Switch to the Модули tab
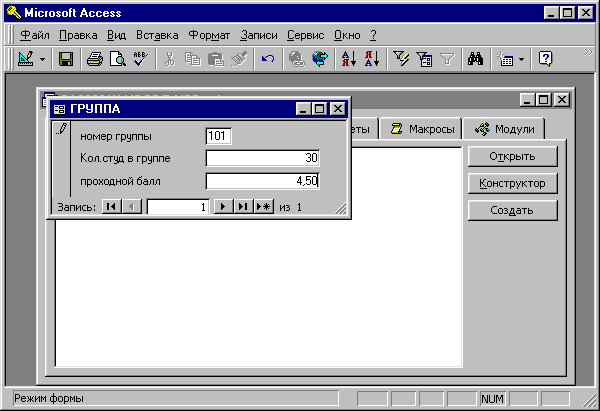The image size is (600, 411). (504, 129)
